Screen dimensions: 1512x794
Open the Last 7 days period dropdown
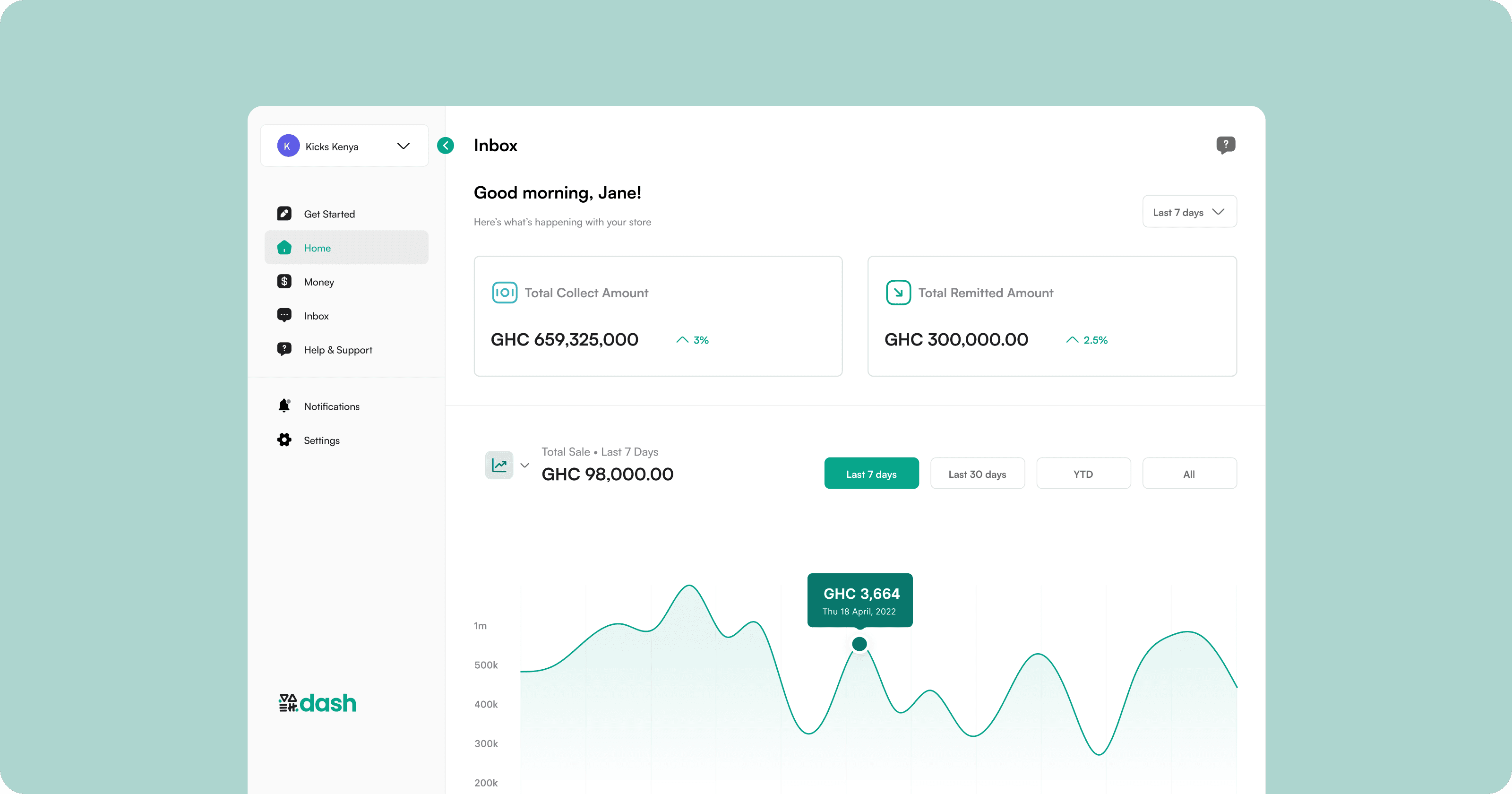click(1189, 212)
